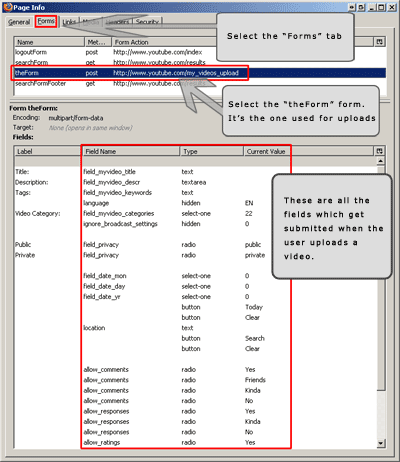Select the theForm row

pyautogui.click(x=200, y=73)
